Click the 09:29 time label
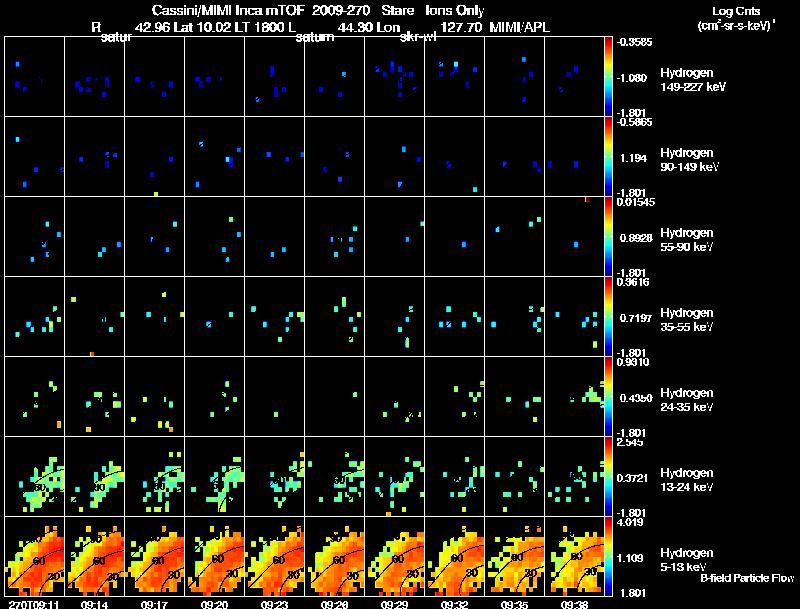 click(x=394, y=604)
